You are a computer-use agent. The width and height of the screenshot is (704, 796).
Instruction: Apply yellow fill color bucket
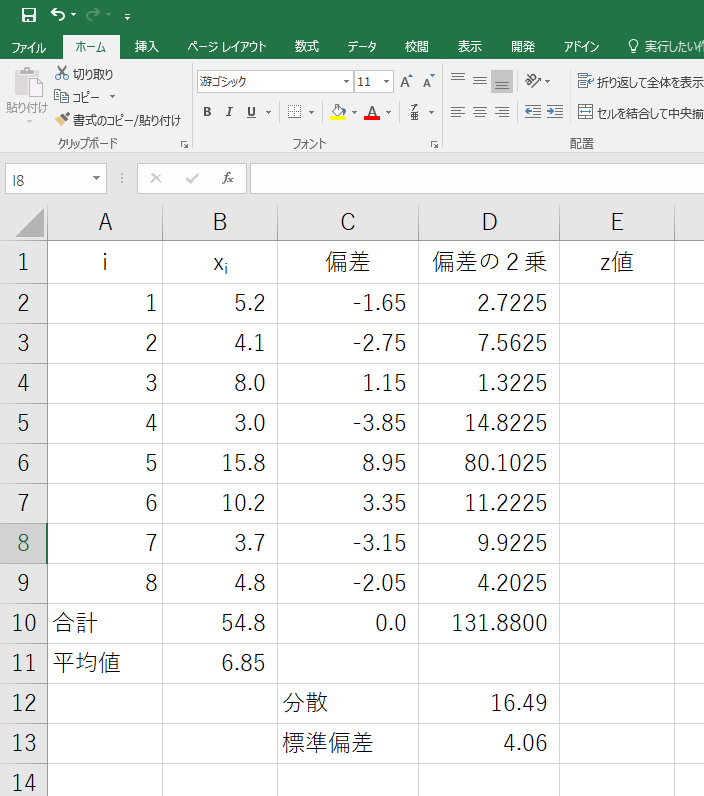(338, 112)
